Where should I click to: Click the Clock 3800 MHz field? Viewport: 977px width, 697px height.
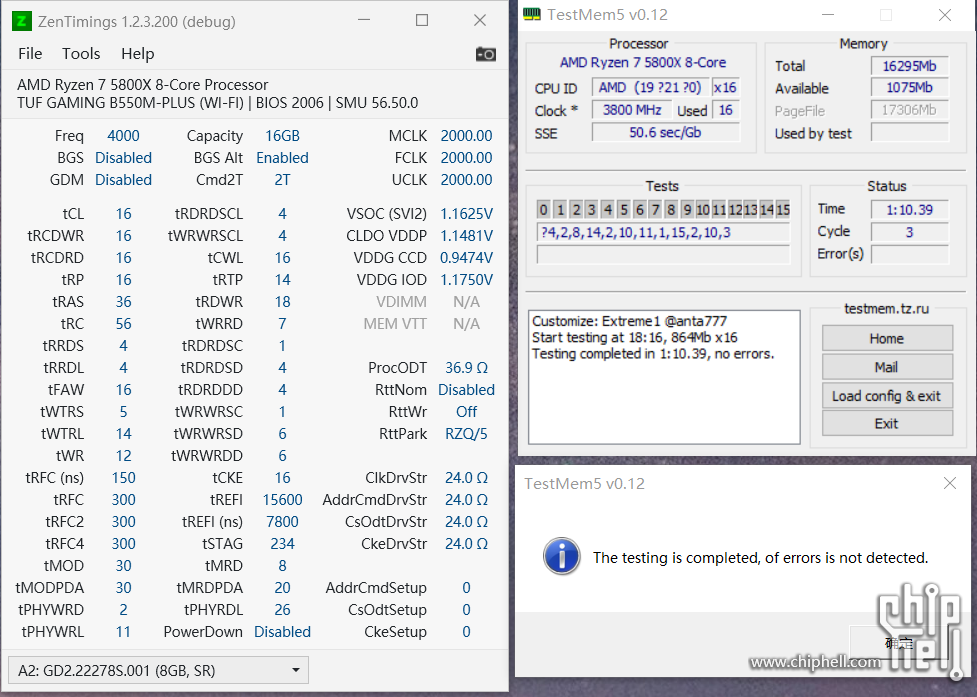[632, 110]
